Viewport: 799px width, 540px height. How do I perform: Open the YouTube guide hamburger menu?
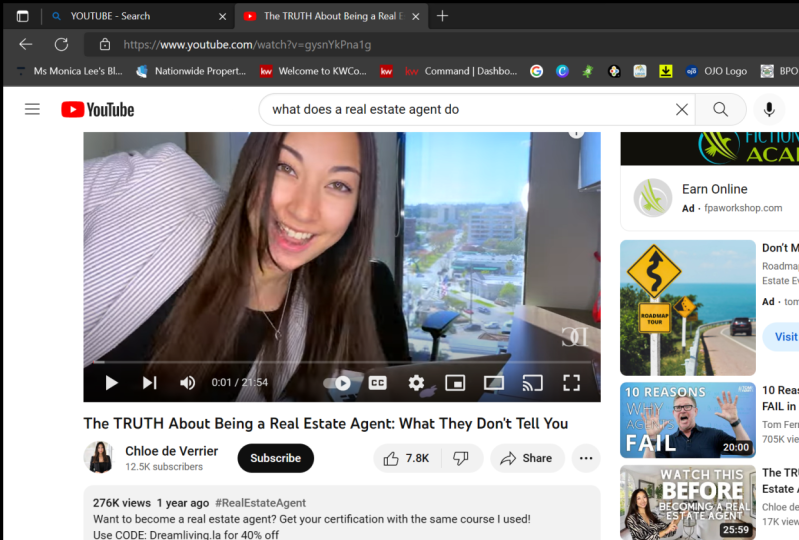(x=32, y=109)
